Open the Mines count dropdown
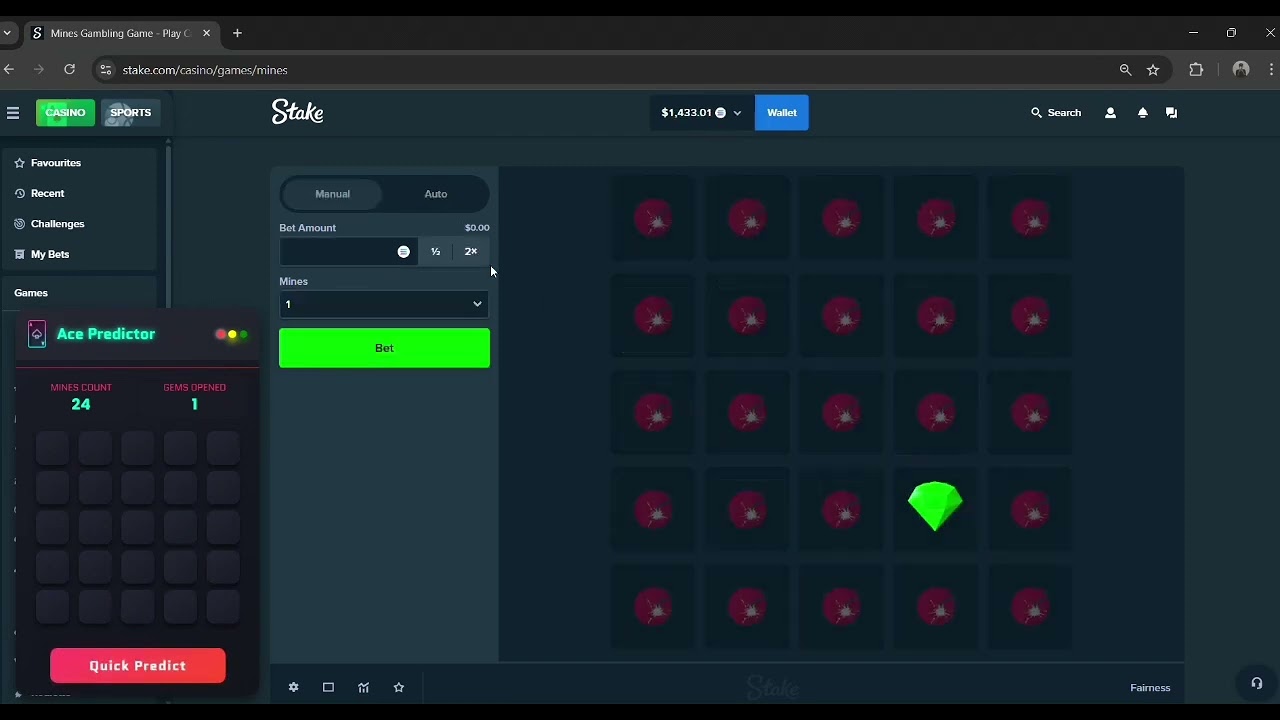 [x=384, y=304]
